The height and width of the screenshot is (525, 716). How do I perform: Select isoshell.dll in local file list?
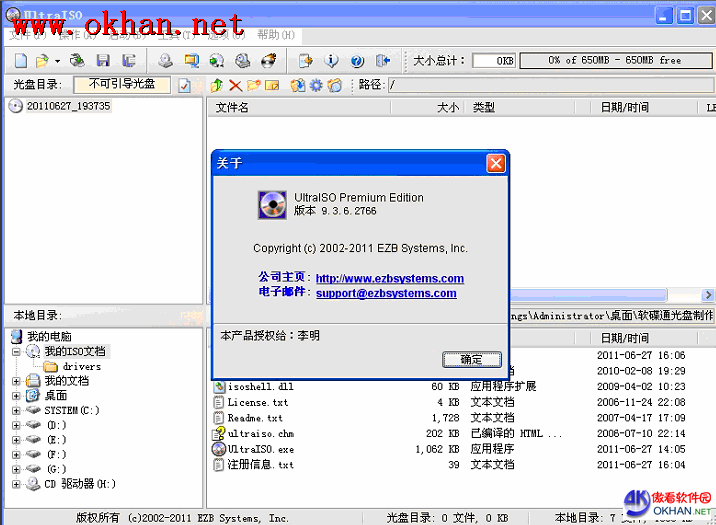point(261,387)
